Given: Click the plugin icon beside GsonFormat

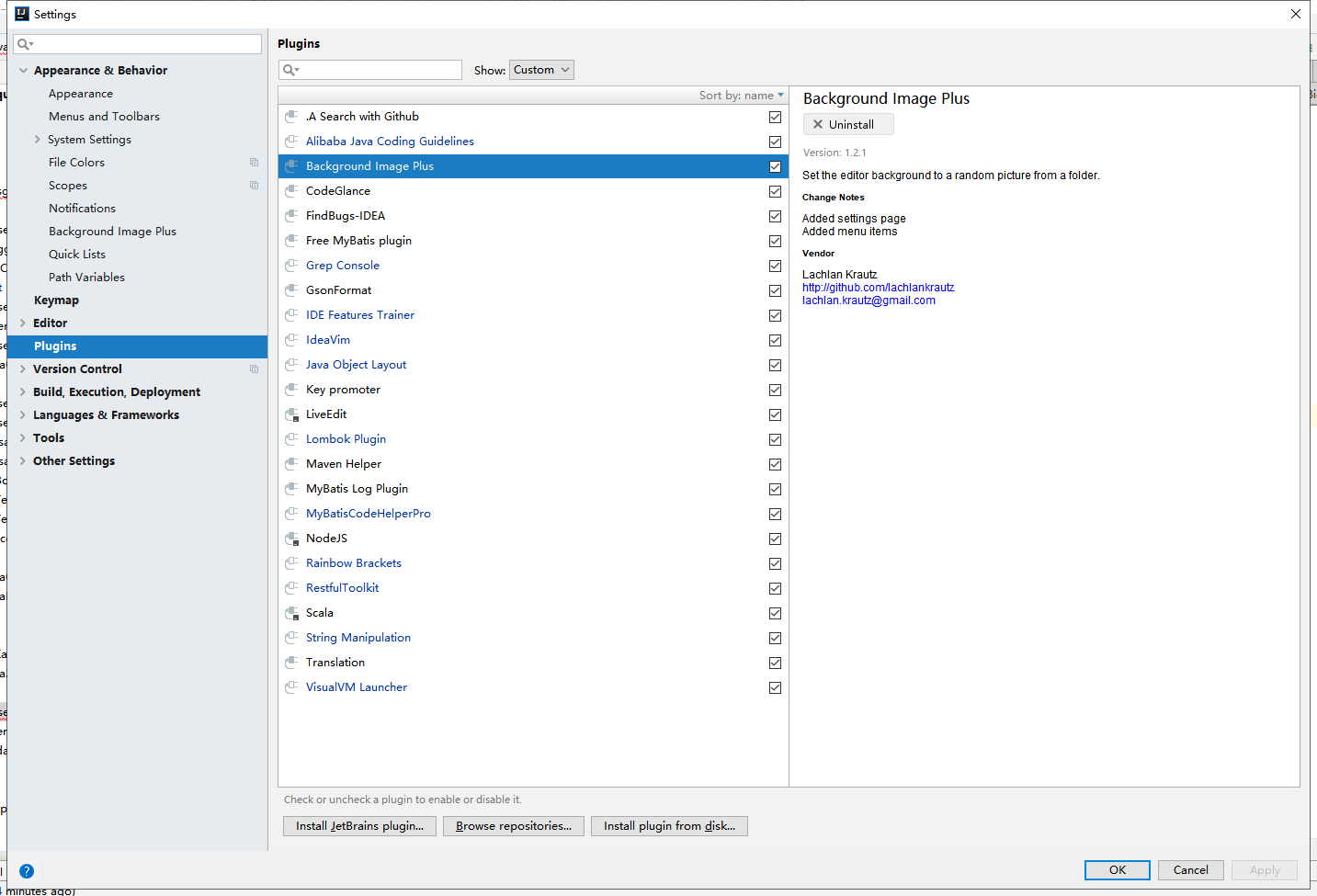Looking at the screenshot, I should [291, 290].
